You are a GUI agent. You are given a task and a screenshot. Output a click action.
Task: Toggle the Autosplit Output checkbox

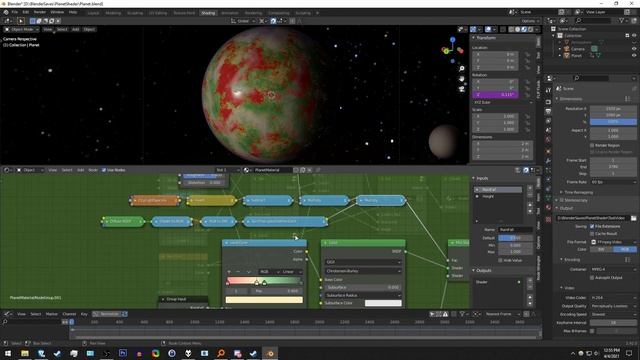(592, 278)
